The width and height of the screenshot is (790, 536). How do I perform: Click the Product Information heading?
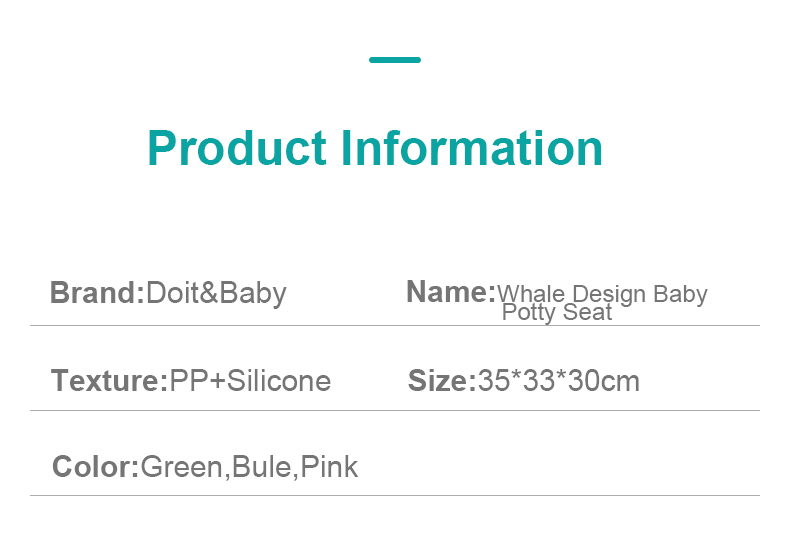pyautogui.click(x=375, y=148)
